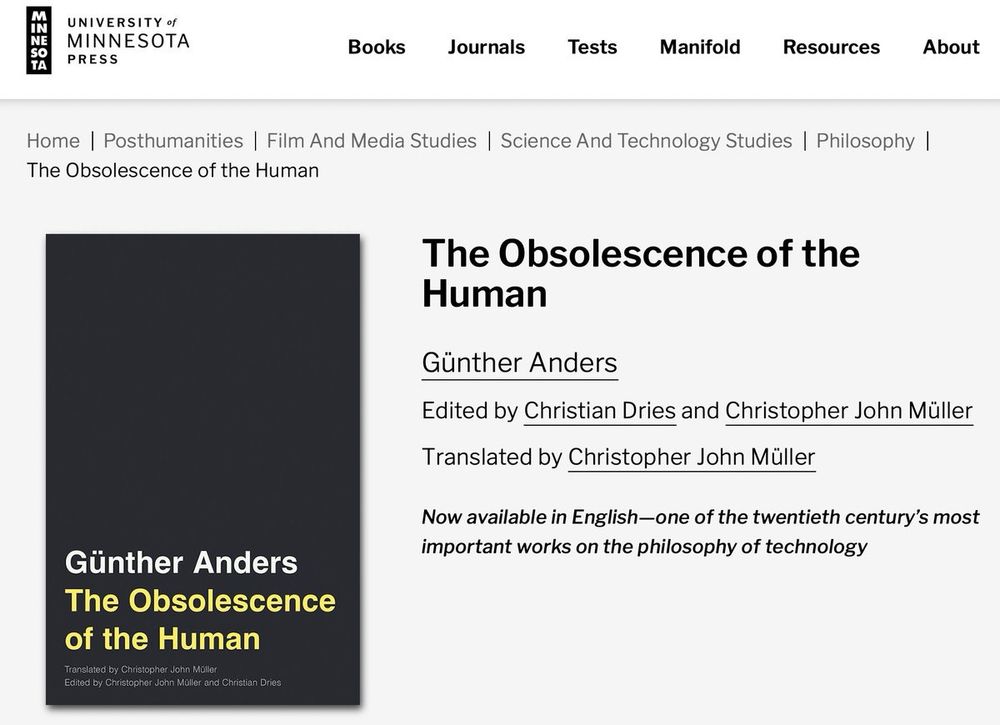The width and height of the screenshot is (1000, 725).
Task: Click the Minnesota stacked-letters logo mark
Action: coord(39,41)
